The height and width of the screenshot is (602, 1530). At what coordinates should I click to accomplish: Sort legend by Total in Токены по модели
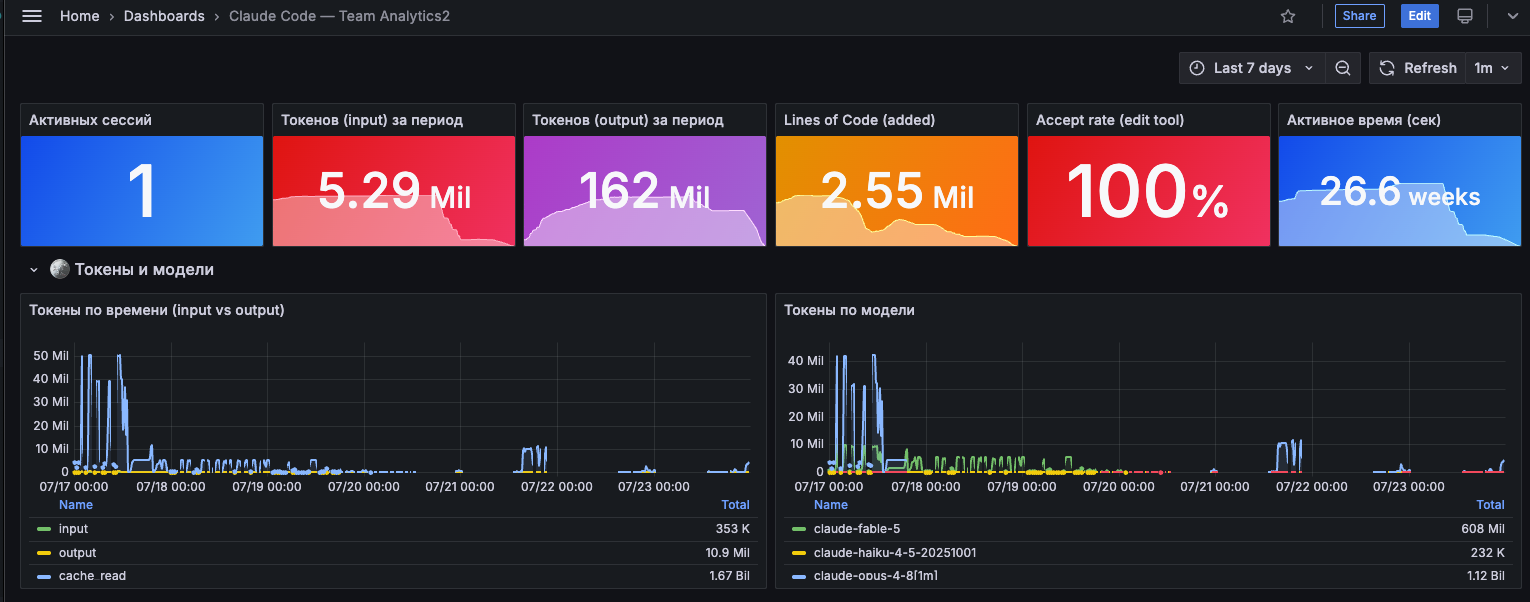pyautogui.click(x=1490, y=505)
